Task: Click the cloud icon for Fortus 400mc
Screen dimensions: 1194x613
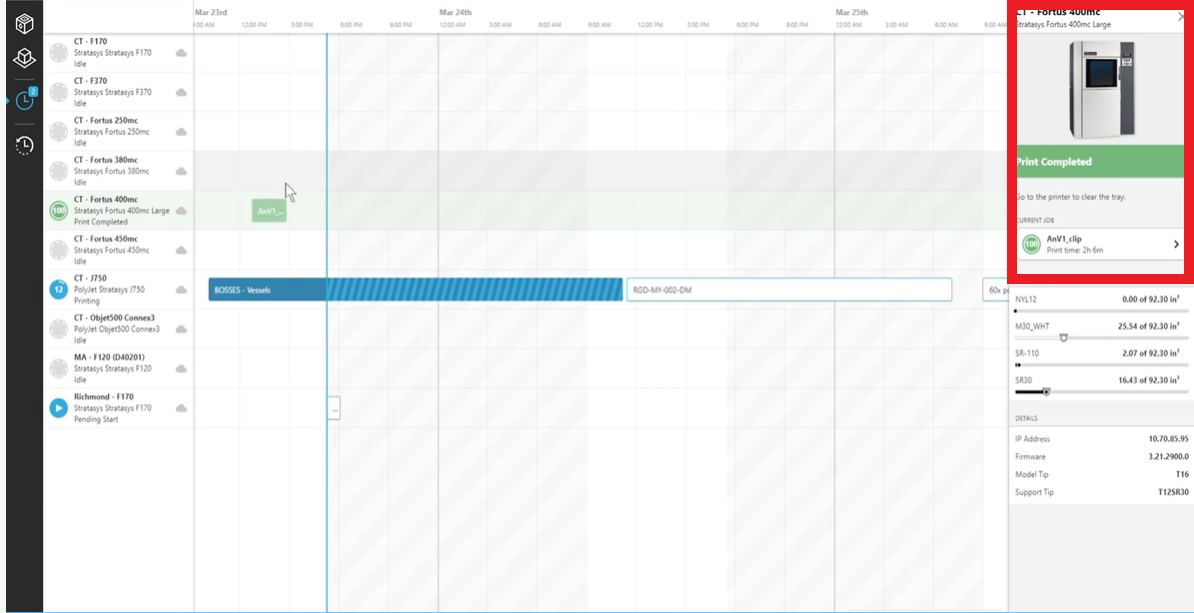Action: click(181, 211)
